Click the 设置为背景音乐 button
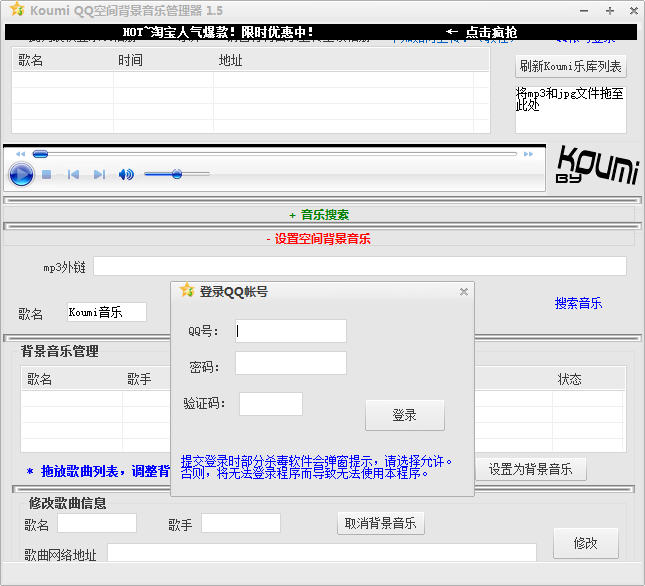Viewport: 645px width, 586px height. tap(530, 469)
